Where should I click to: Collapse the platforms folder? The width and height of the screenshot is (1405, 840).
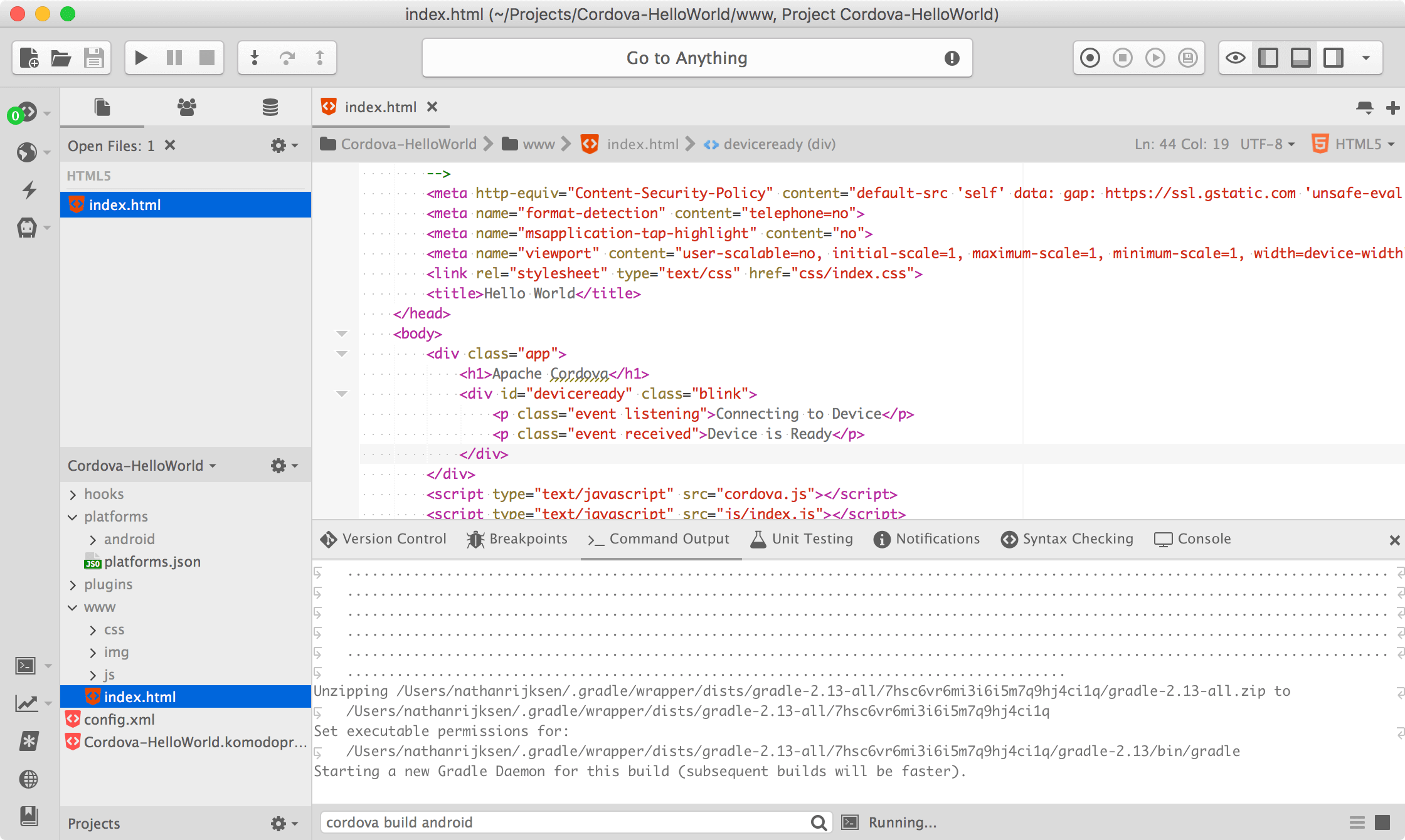tap(73, 517)
